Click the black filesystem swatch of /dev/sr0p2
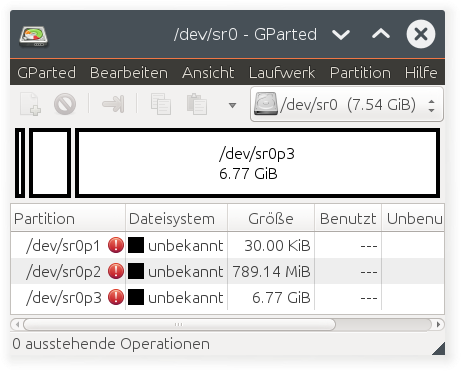The image size is (461, 371). [x=136, y=271]
